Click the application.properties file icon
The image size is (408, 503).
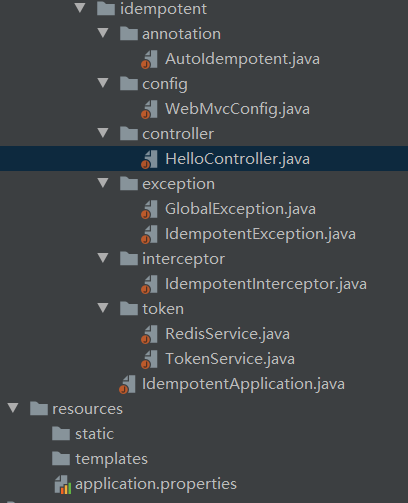click(63, 485)
